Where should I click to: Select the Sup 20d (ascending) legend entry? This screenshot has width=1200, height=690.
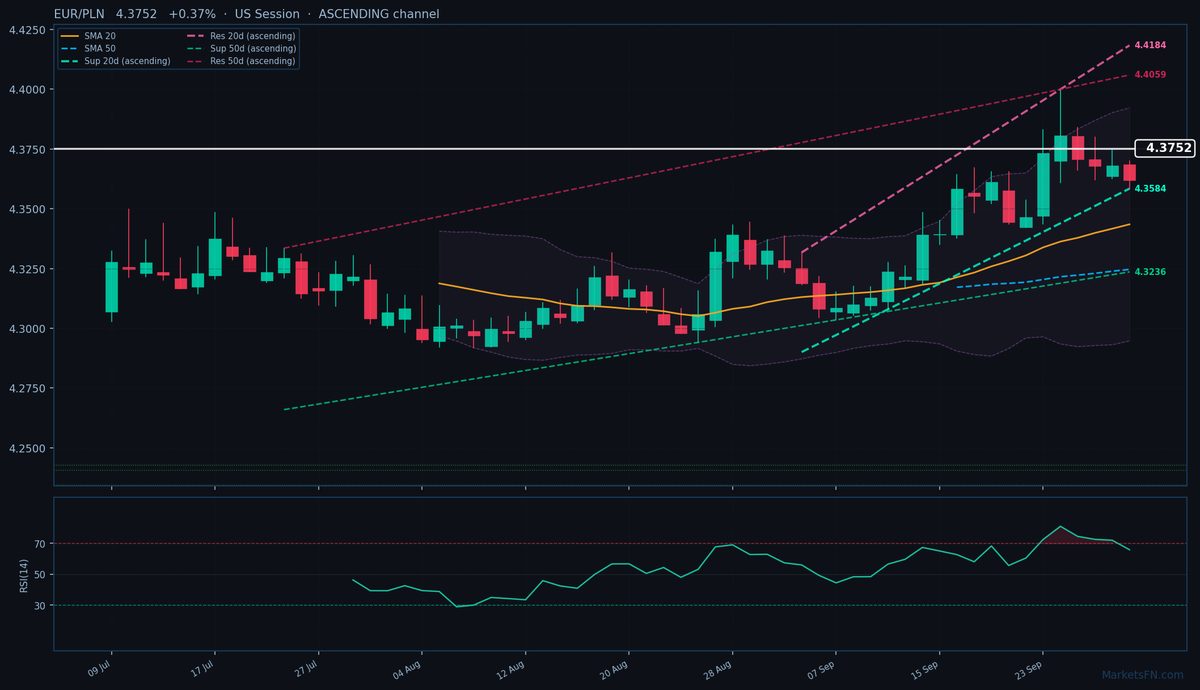coord(115,61)
